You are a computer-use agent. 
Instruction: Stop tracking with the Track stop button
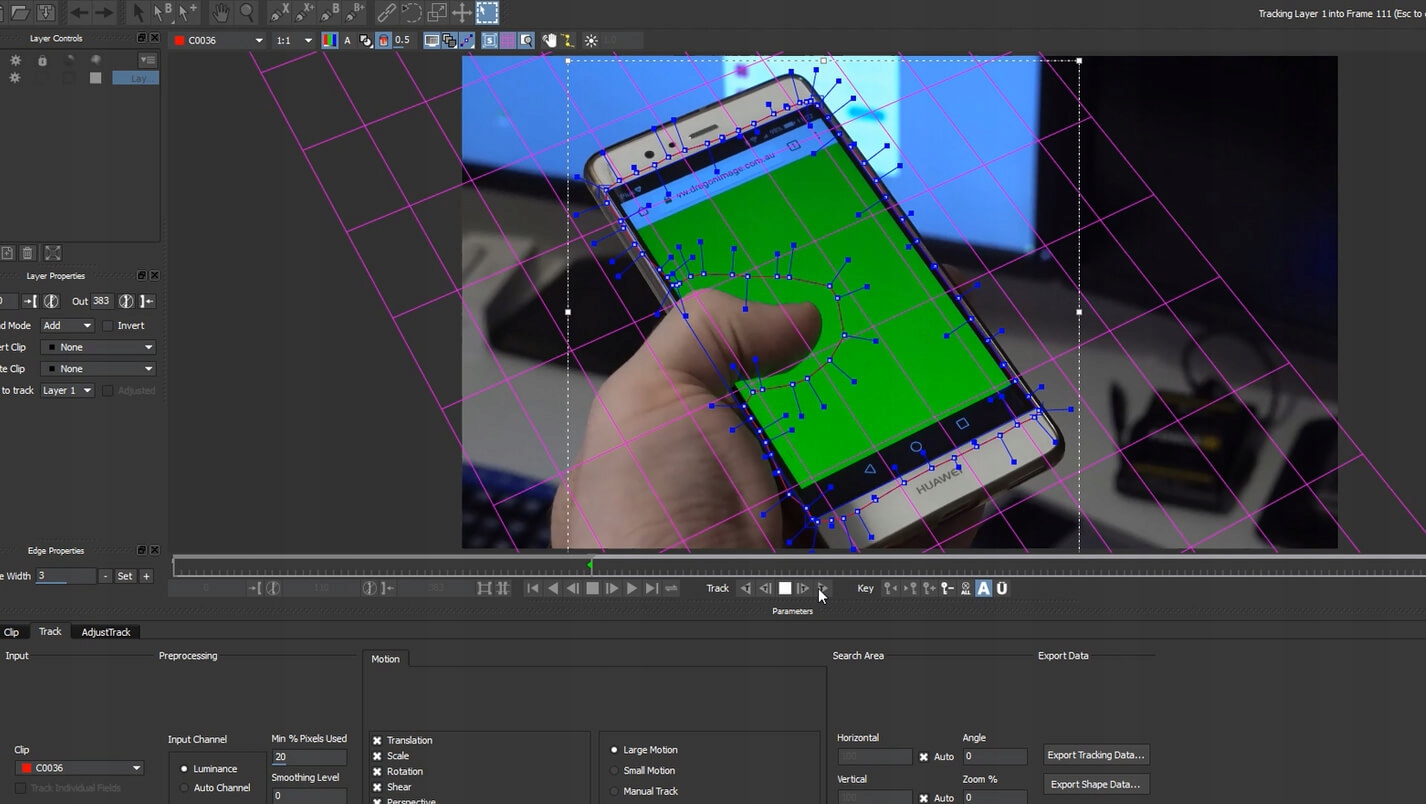(785, 589)
